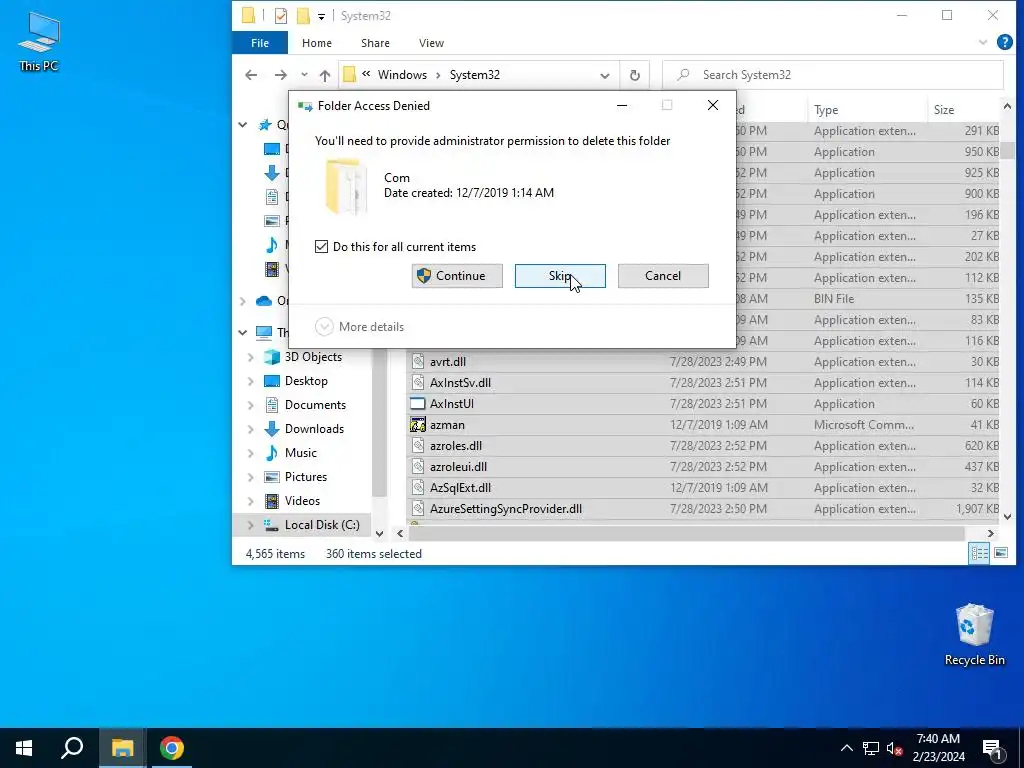Image resolution: width=1024 pixels, height=768 pixels.
Task: Click Properties quick access toolbar icon
Action: point(281,16)
